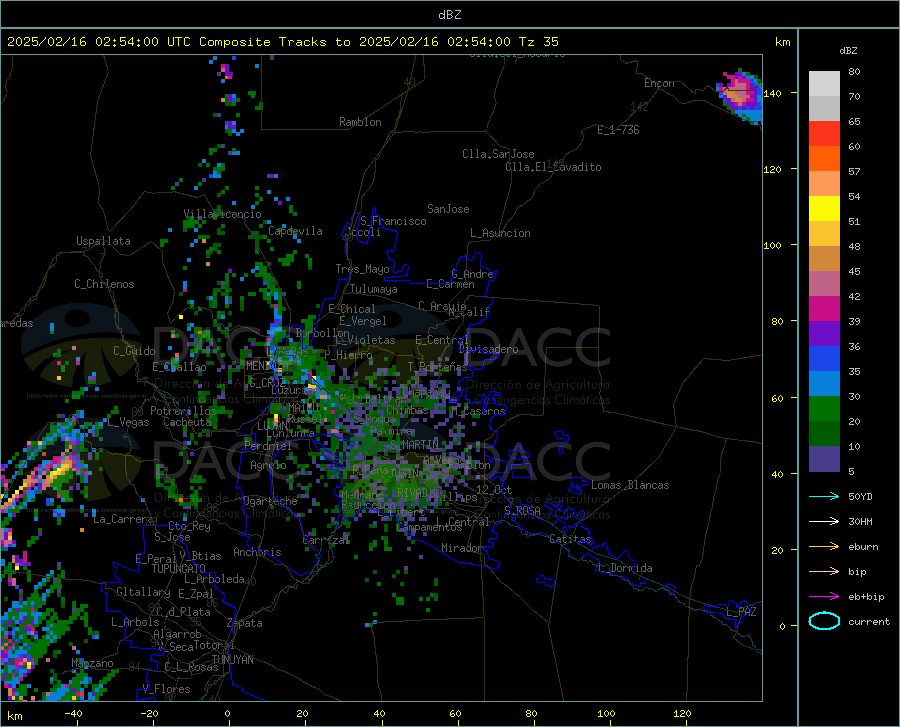Viewport: 900px width, 727px height.
Task: Click the 'Zapata' map label
Action: click(x=245, y=623)
